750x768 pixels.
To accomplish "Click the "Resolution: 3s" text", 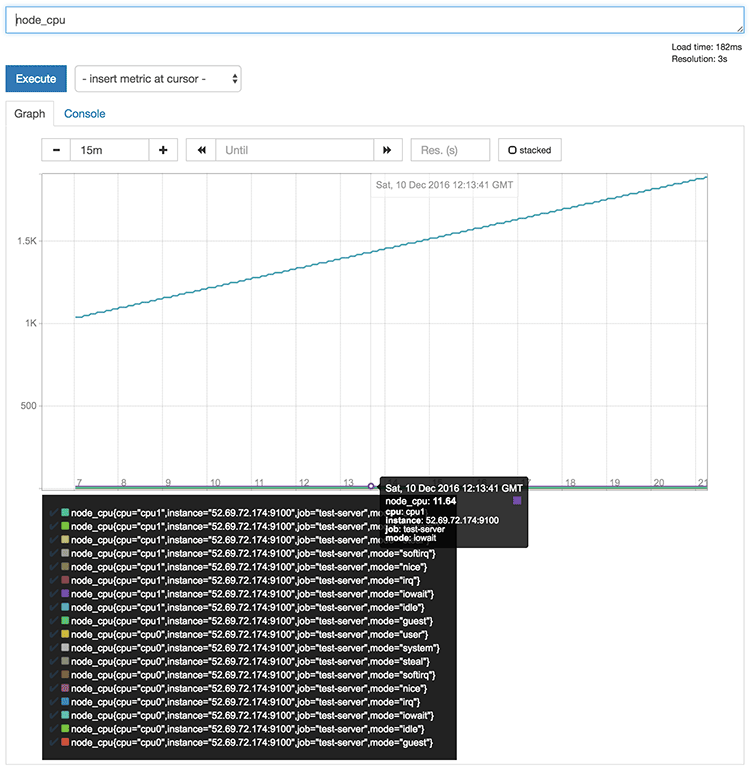I will point(699,59).
